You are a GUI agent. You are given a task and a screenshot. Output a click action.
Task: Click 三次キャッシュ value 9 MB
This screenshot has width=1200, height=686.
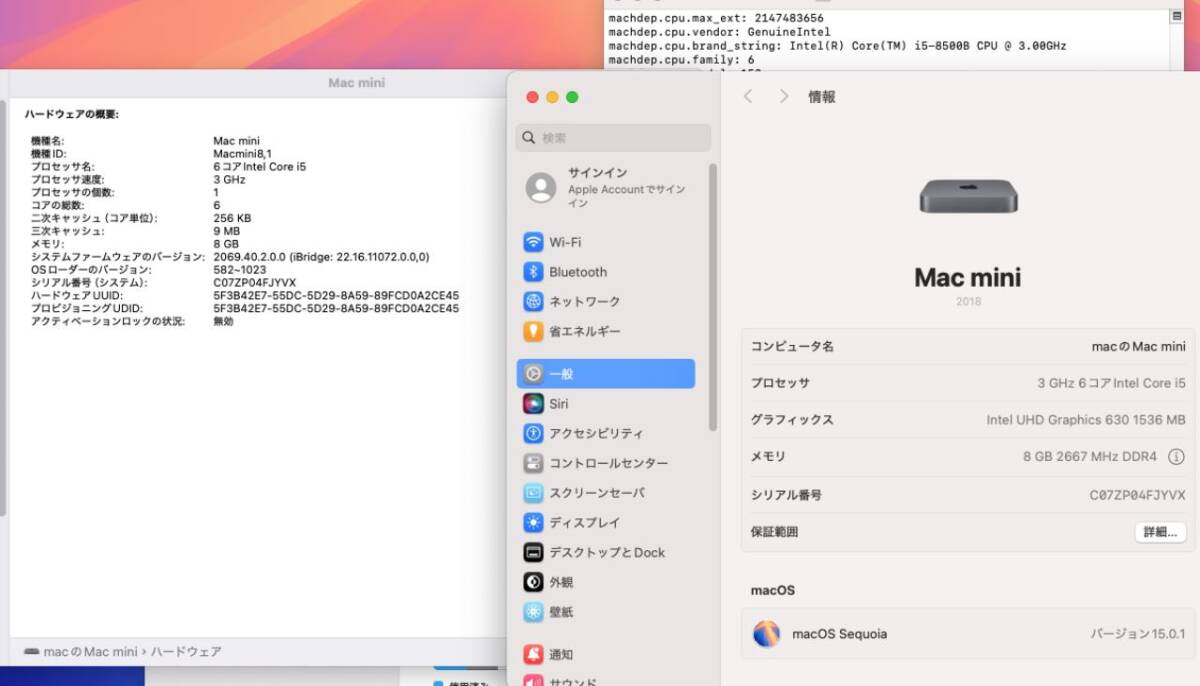click(226, 231)
